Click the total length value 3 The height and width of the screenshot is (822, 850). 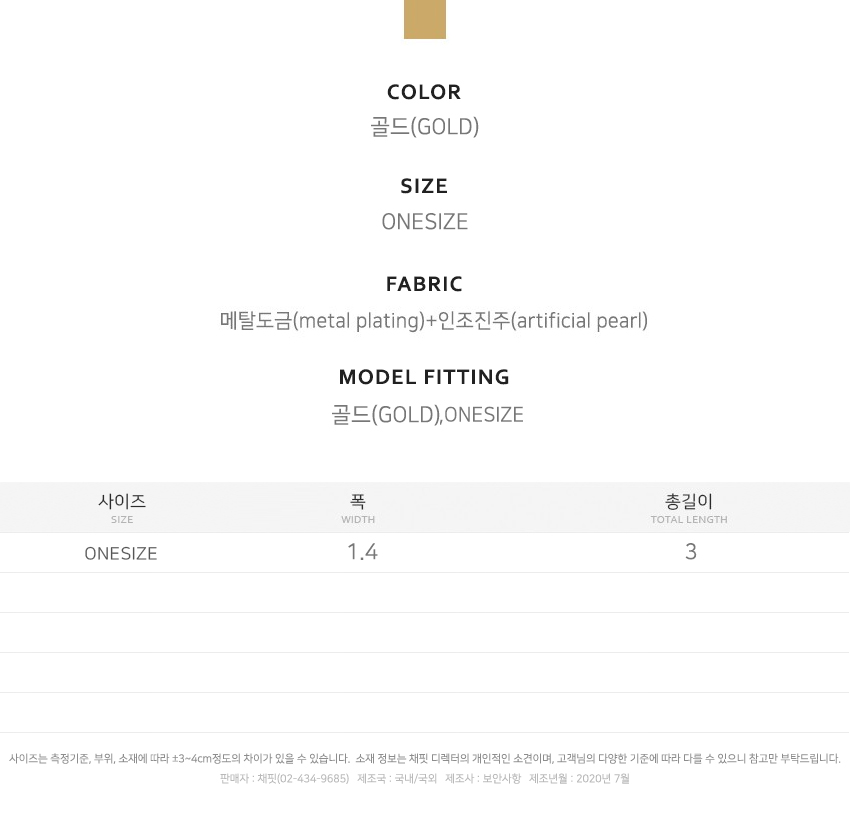(x=691, y=552)
